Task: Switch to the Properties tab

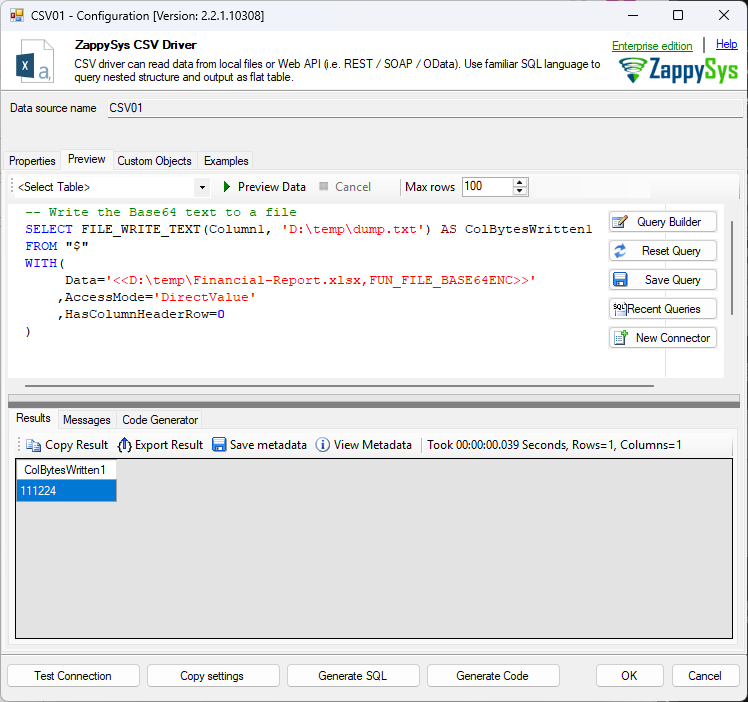Action: tap(32, 161)
